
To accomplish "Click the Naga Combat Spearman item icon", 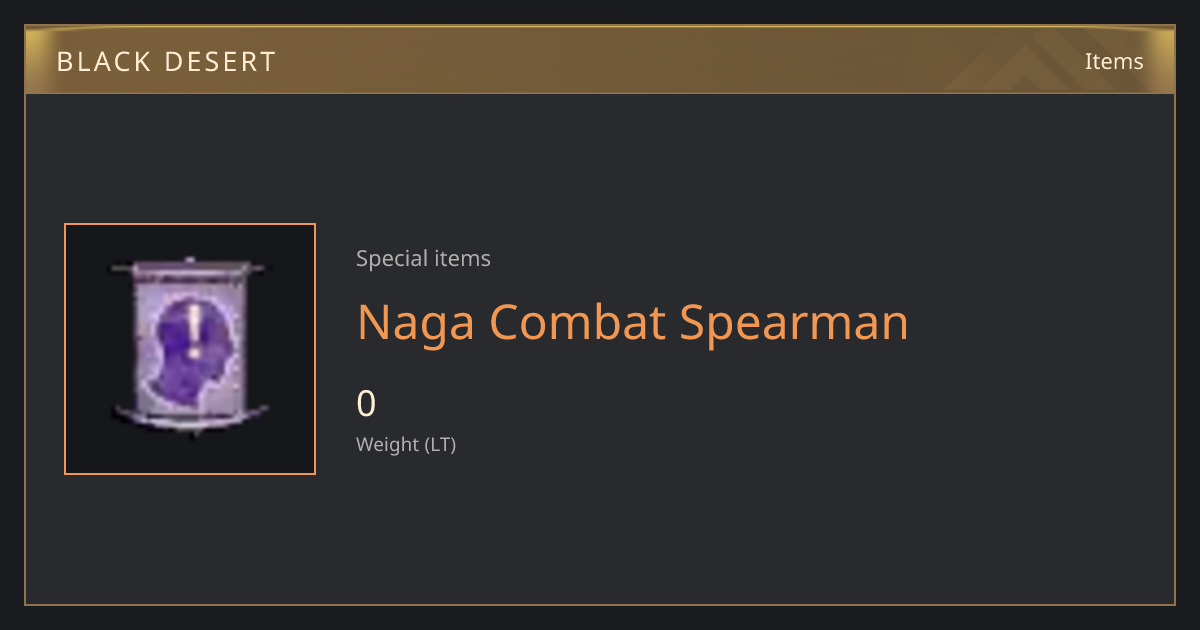I will [190, 349].
